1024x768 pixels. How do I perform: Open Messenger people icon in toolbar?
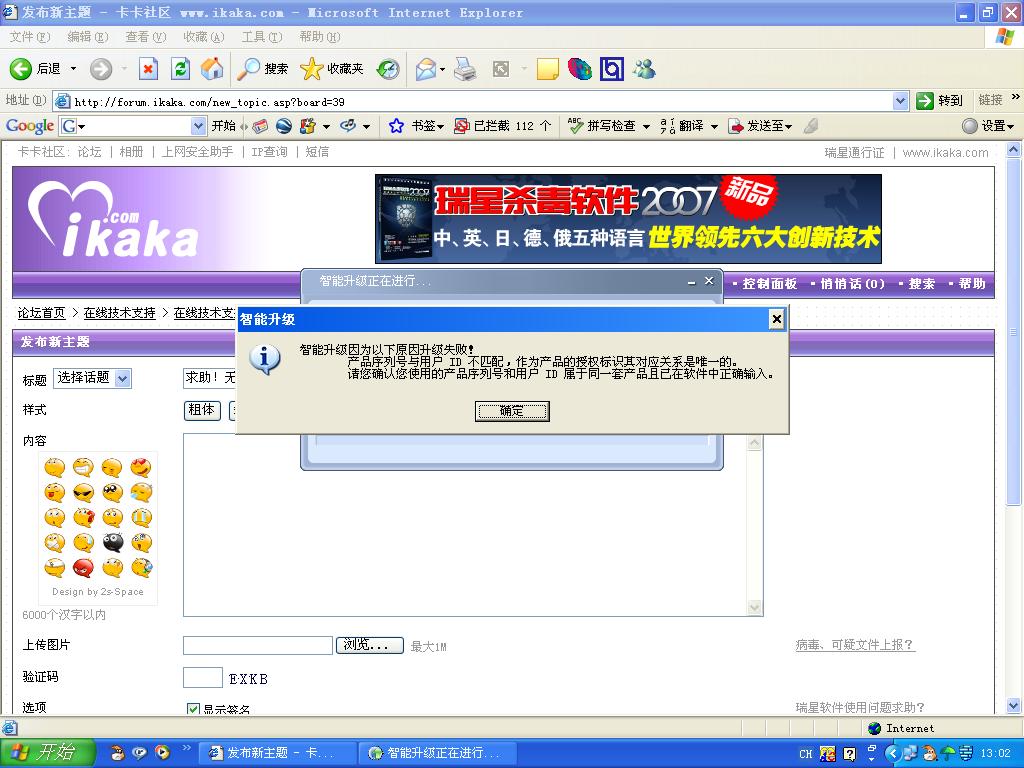[x=644, y=69]
